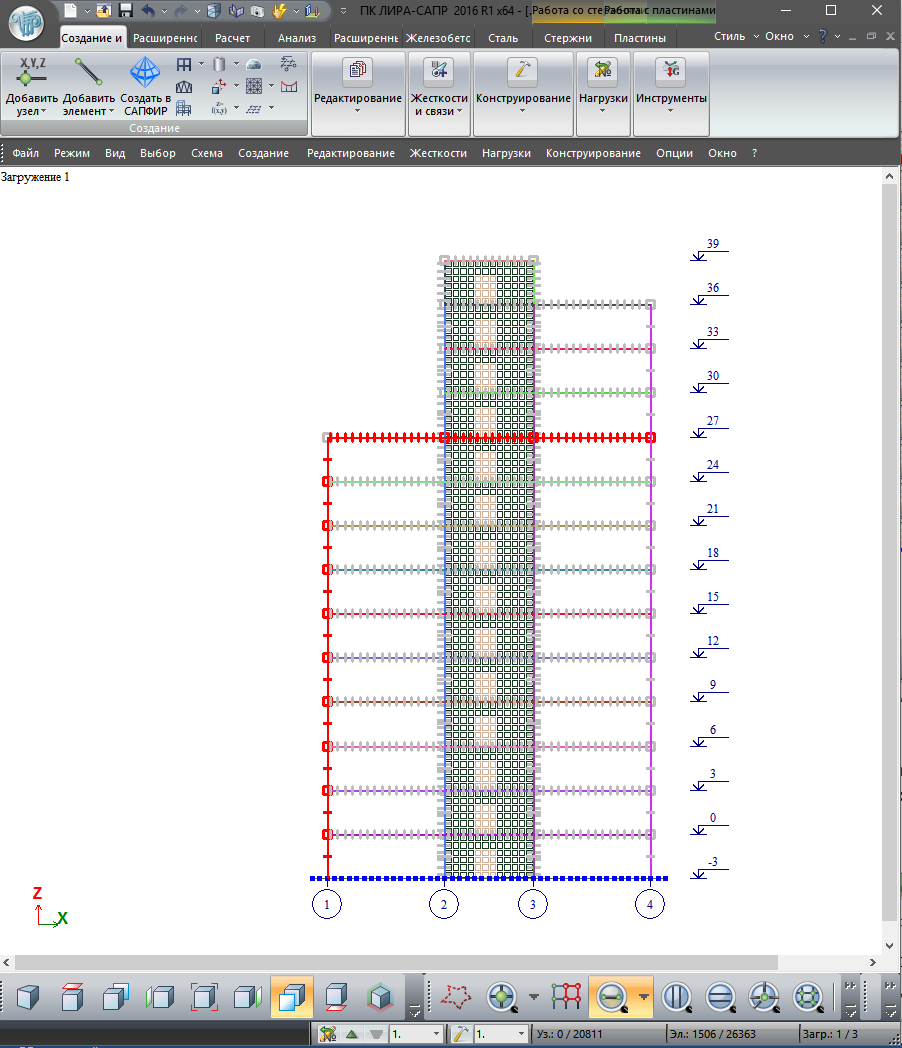Click the save diskette icon in title bar
The height and width of the screenshot is (1048, 902).
pyautogui.click(x=126, y=11)
